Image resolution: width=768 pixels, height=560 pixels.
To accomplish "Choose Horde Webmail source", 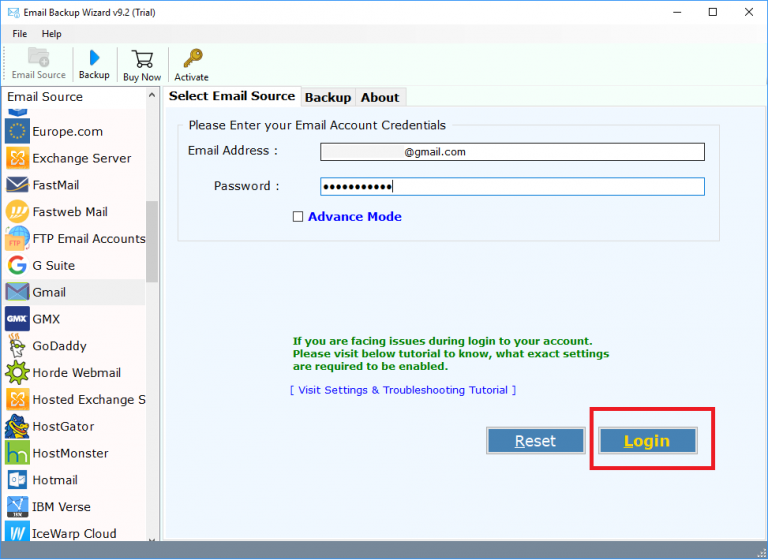I will pos(76,373).
